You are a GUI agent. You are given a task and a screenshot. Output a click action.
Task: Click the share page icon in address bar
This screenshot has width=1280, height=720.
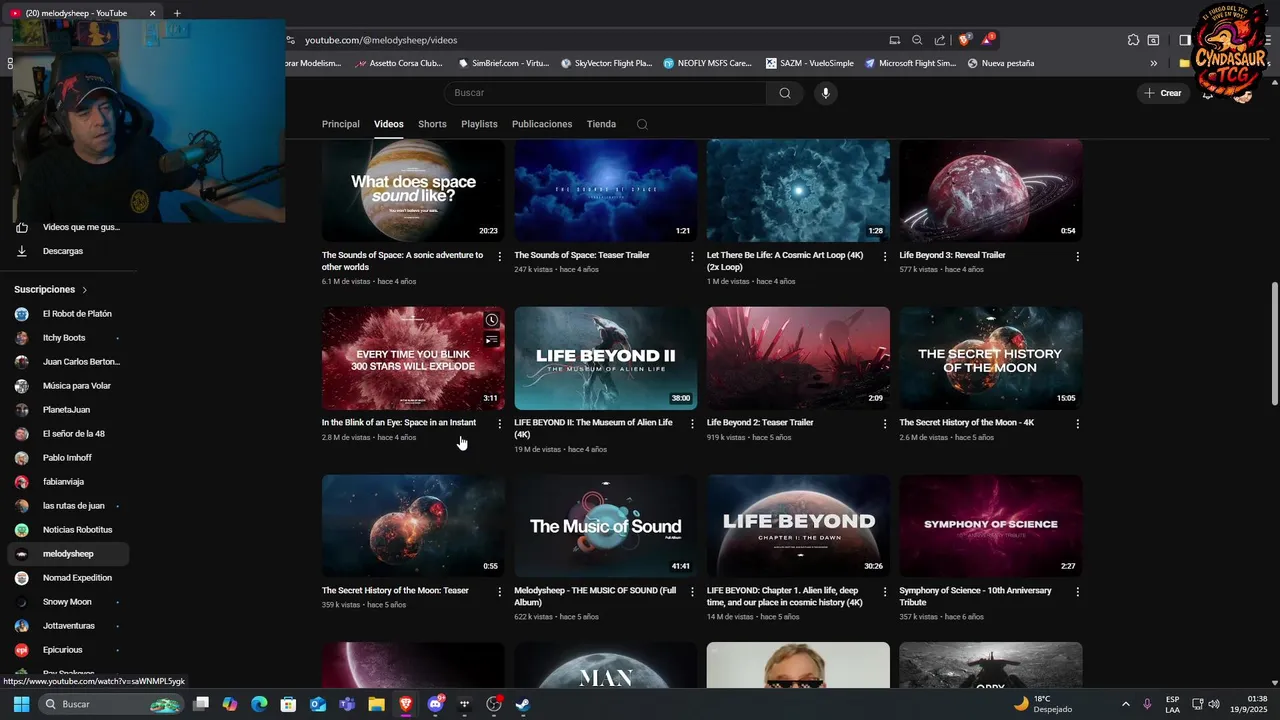[940, 40]
